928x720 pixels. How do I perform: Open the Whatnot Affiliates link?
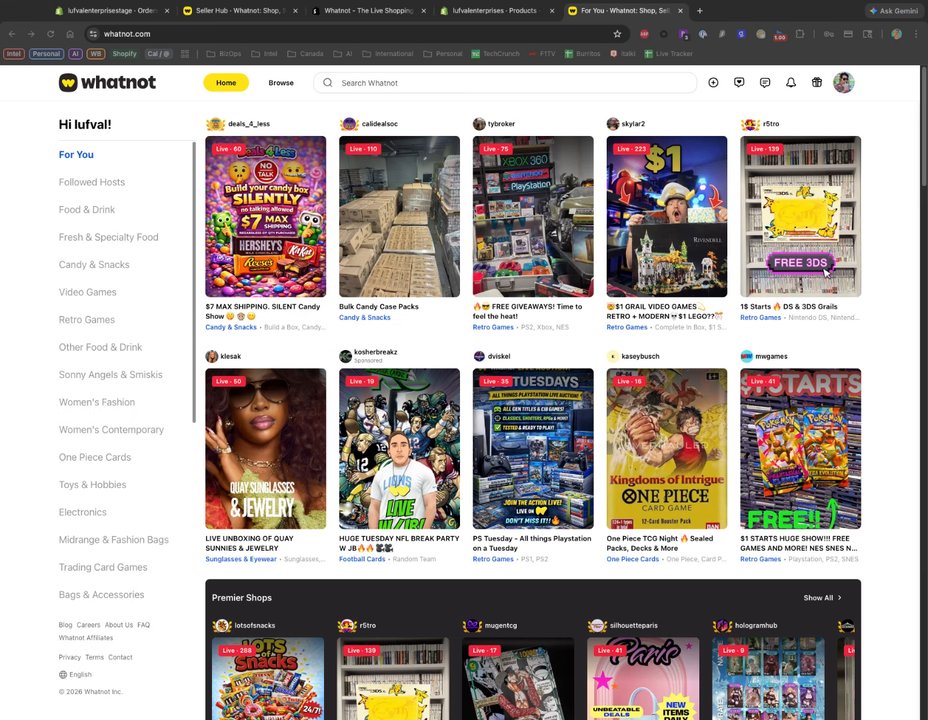(86, 638)
